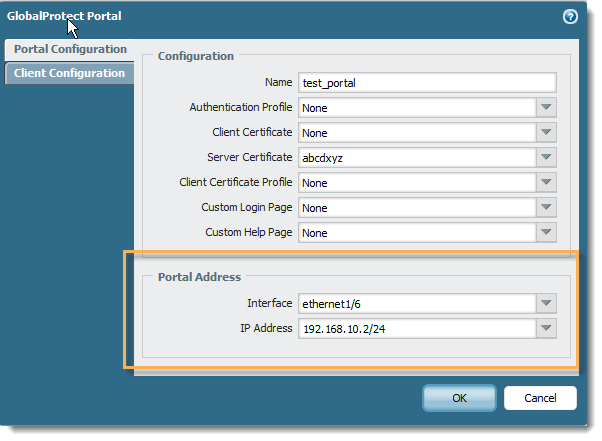The width and height of the screenshot is (602, 441).
Task: Click the Interface label
Action: pos(270,303)
